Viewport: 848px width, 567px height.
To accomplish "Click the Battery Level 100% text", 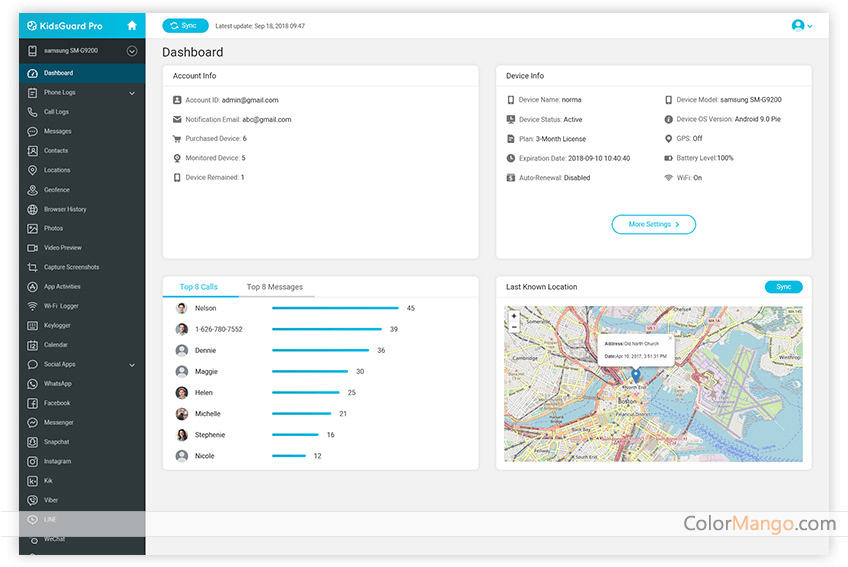I will [x=705, y=159].
